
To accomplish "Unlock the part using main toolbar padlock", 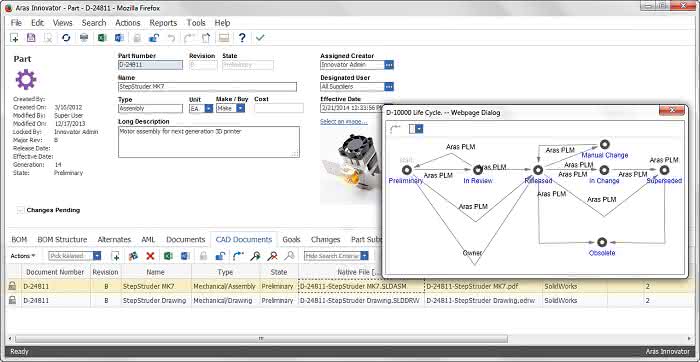I will pyautogui.click(x=154, y=38).
